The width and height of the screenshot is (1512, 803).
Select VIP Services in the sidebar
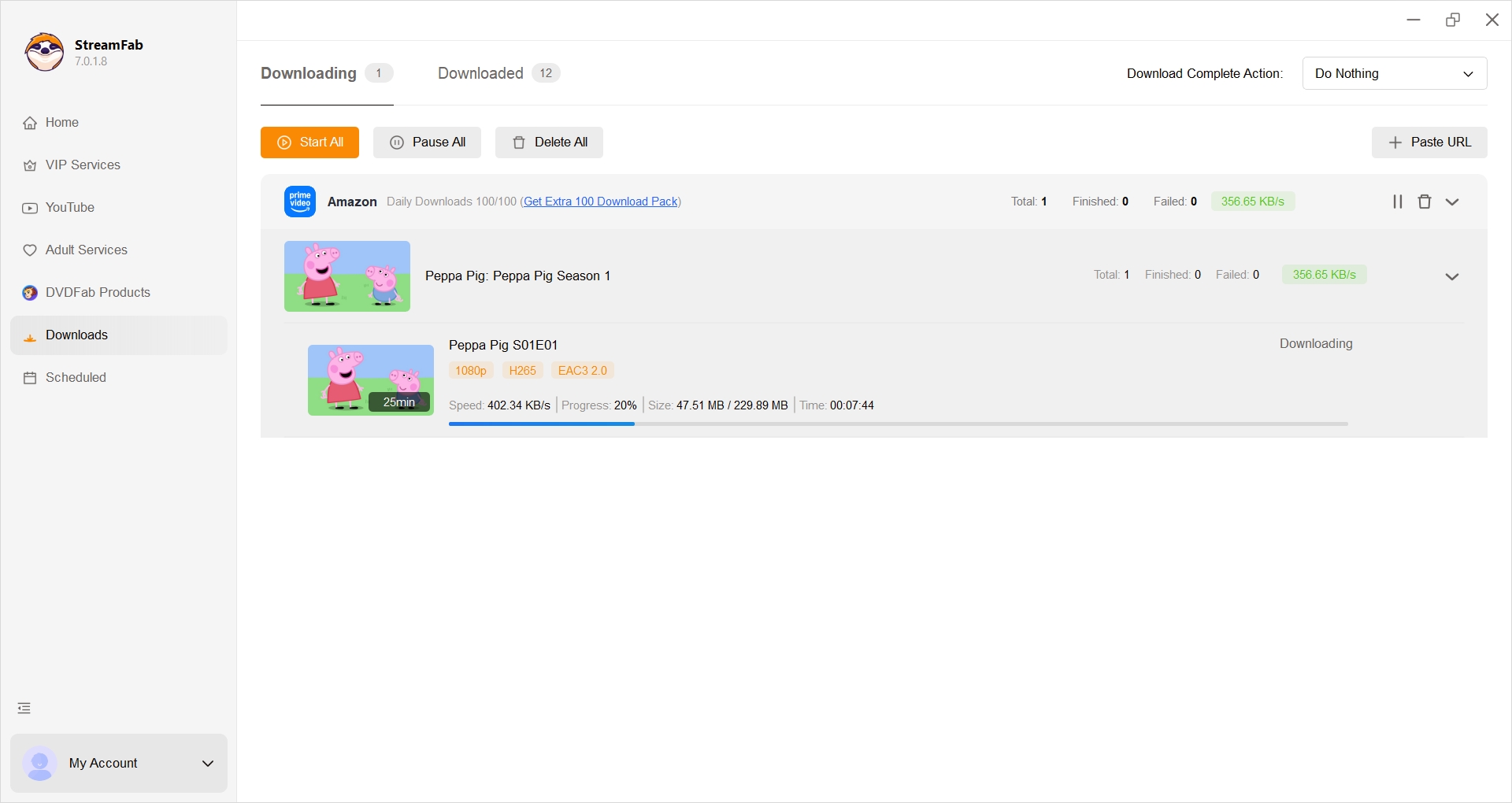point(82,165)
